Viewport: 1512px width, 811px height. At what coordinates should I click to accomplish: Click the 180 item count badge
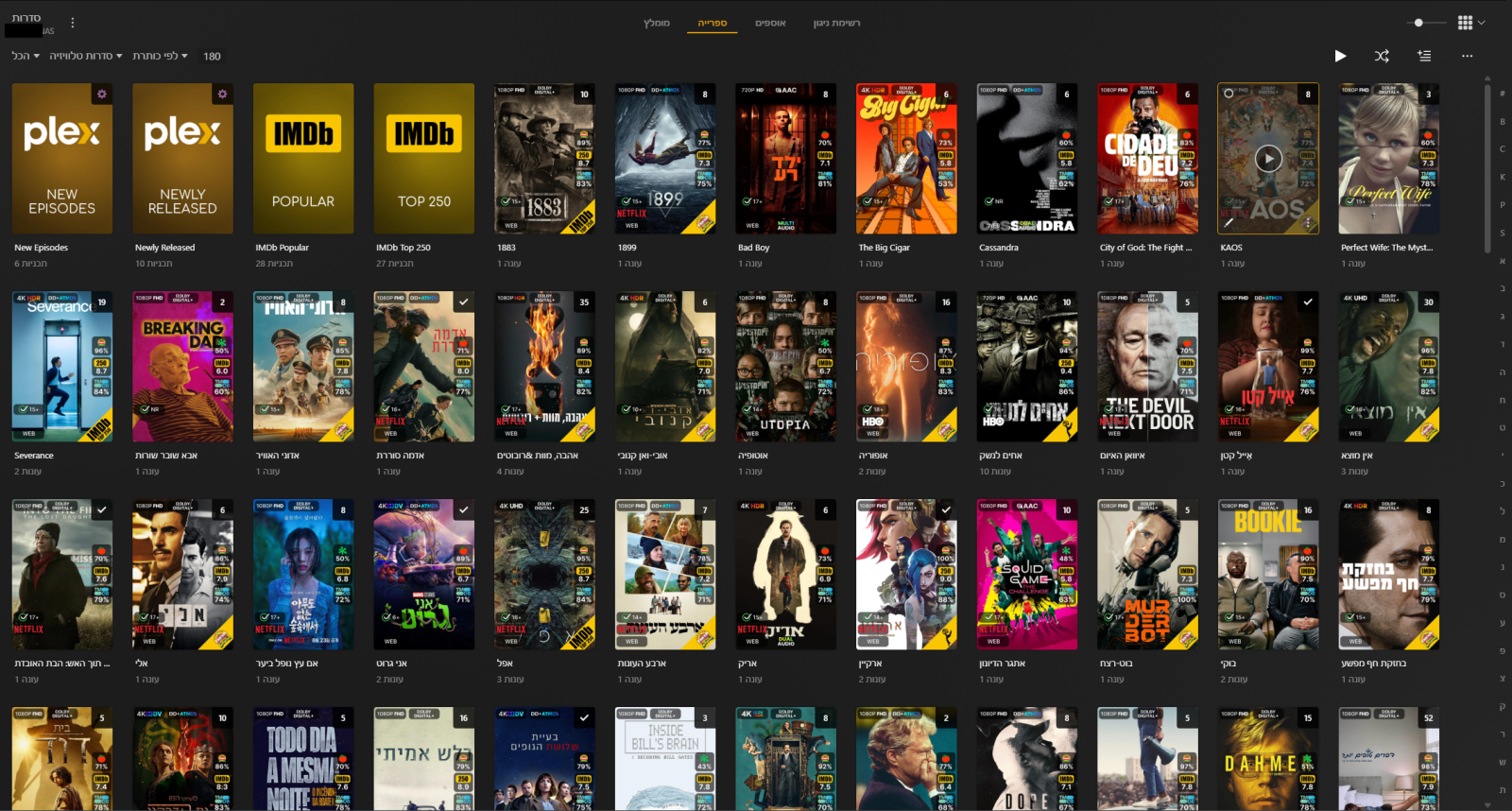point(212,56)
